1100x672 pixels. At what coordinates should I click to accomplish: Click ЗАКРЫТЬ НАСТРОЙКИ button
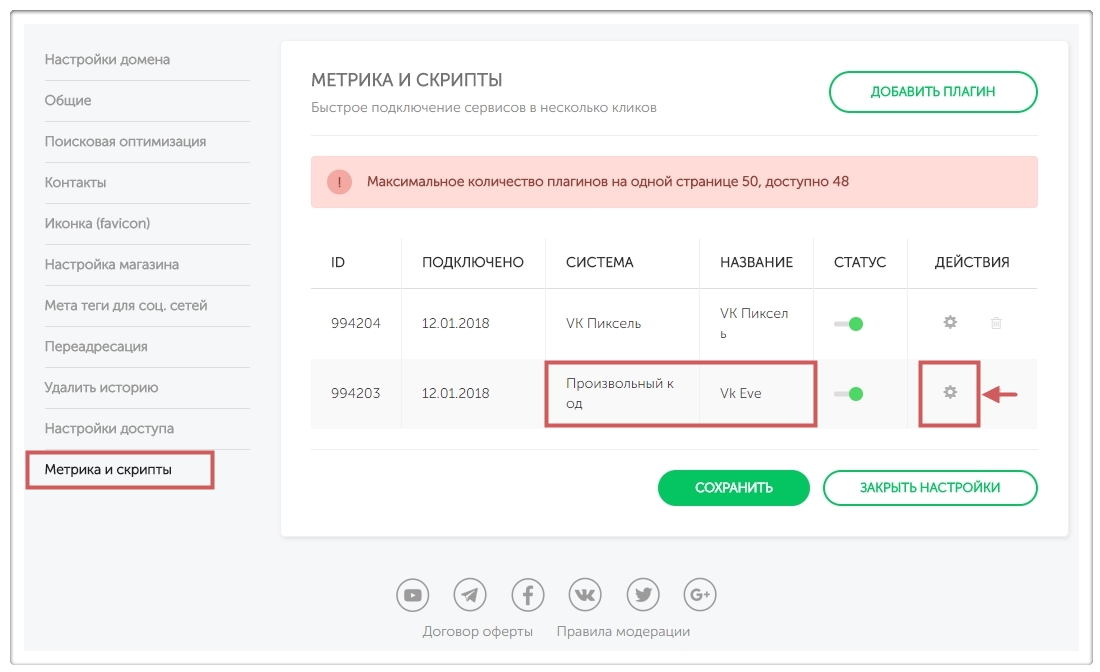pos(929,488)
